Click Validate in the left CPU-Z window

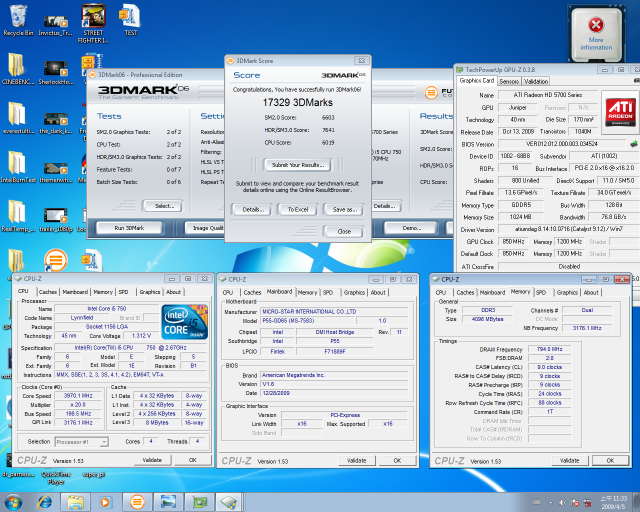[x=152, y=460]
